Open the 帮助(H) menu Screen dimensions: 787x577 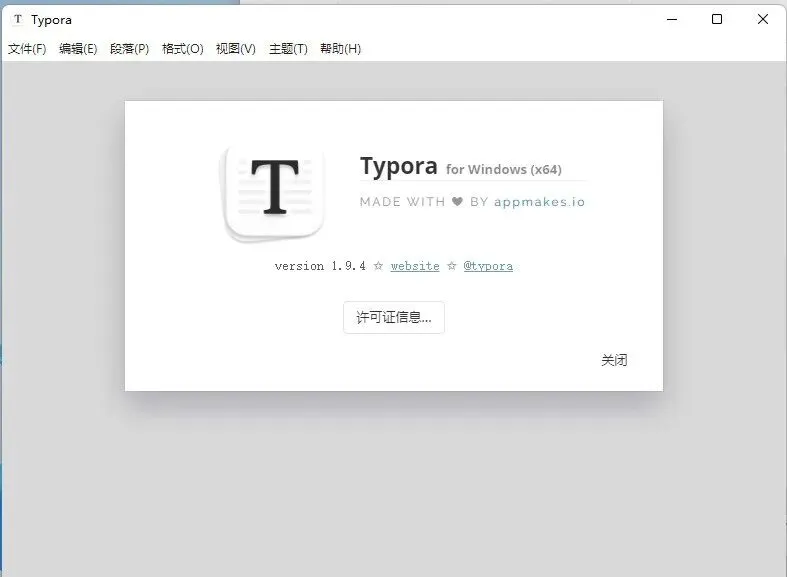pyautogui.click(x=340, y=49)
